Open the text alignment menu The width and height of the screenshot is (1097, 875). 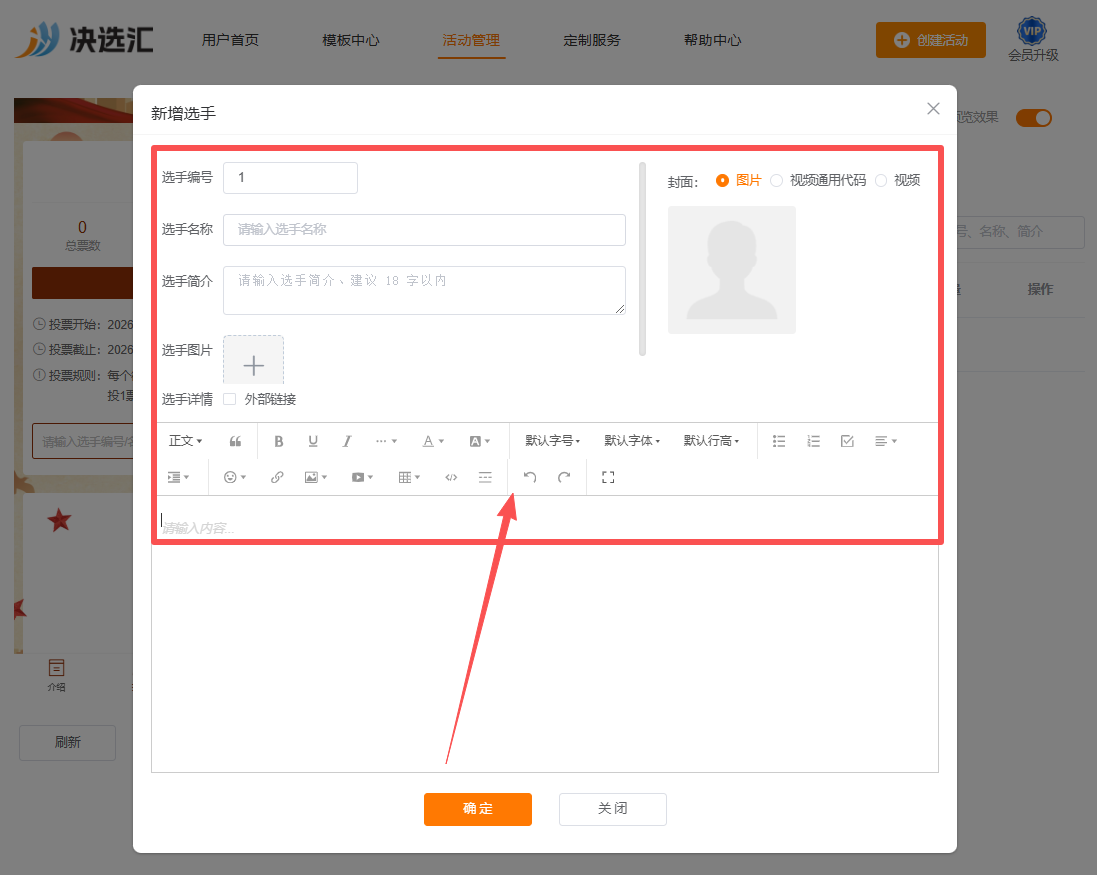886,441
